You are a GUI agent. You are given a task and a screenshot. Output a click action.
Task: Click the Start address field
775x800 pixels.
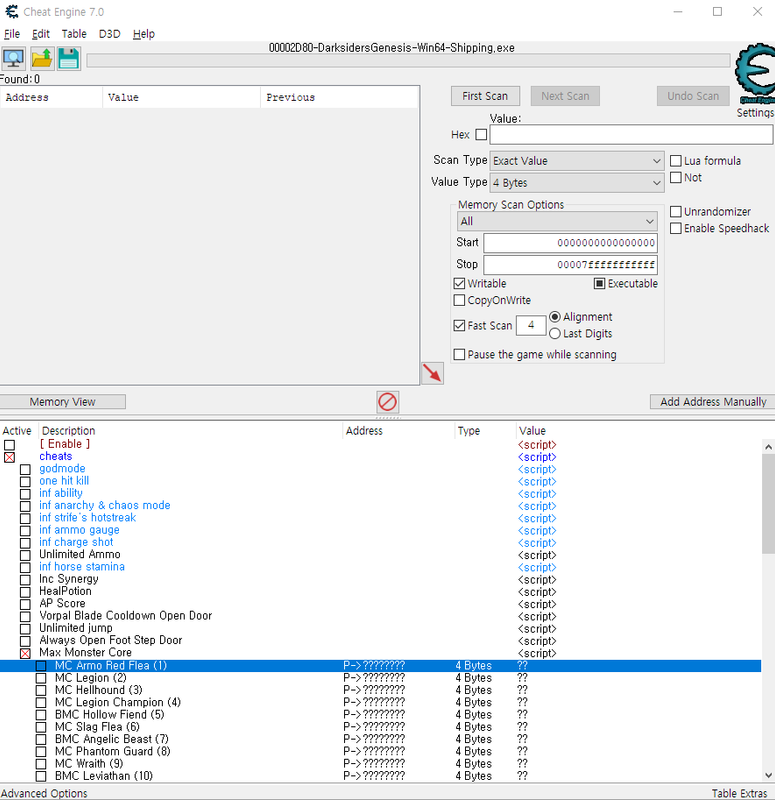pyautogui.click(x=570, y=243)
